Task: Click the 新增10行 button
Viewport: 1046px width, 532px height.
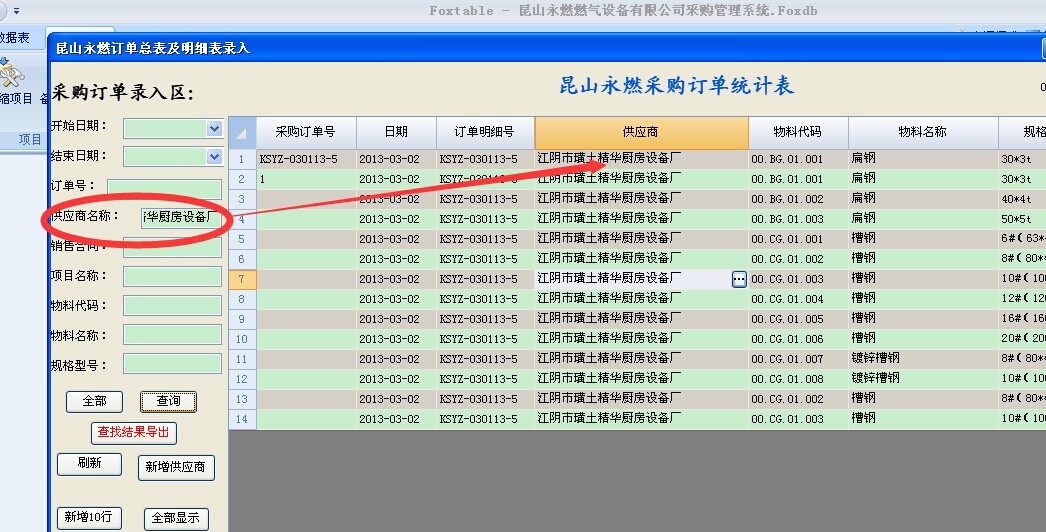Action: 88,517
